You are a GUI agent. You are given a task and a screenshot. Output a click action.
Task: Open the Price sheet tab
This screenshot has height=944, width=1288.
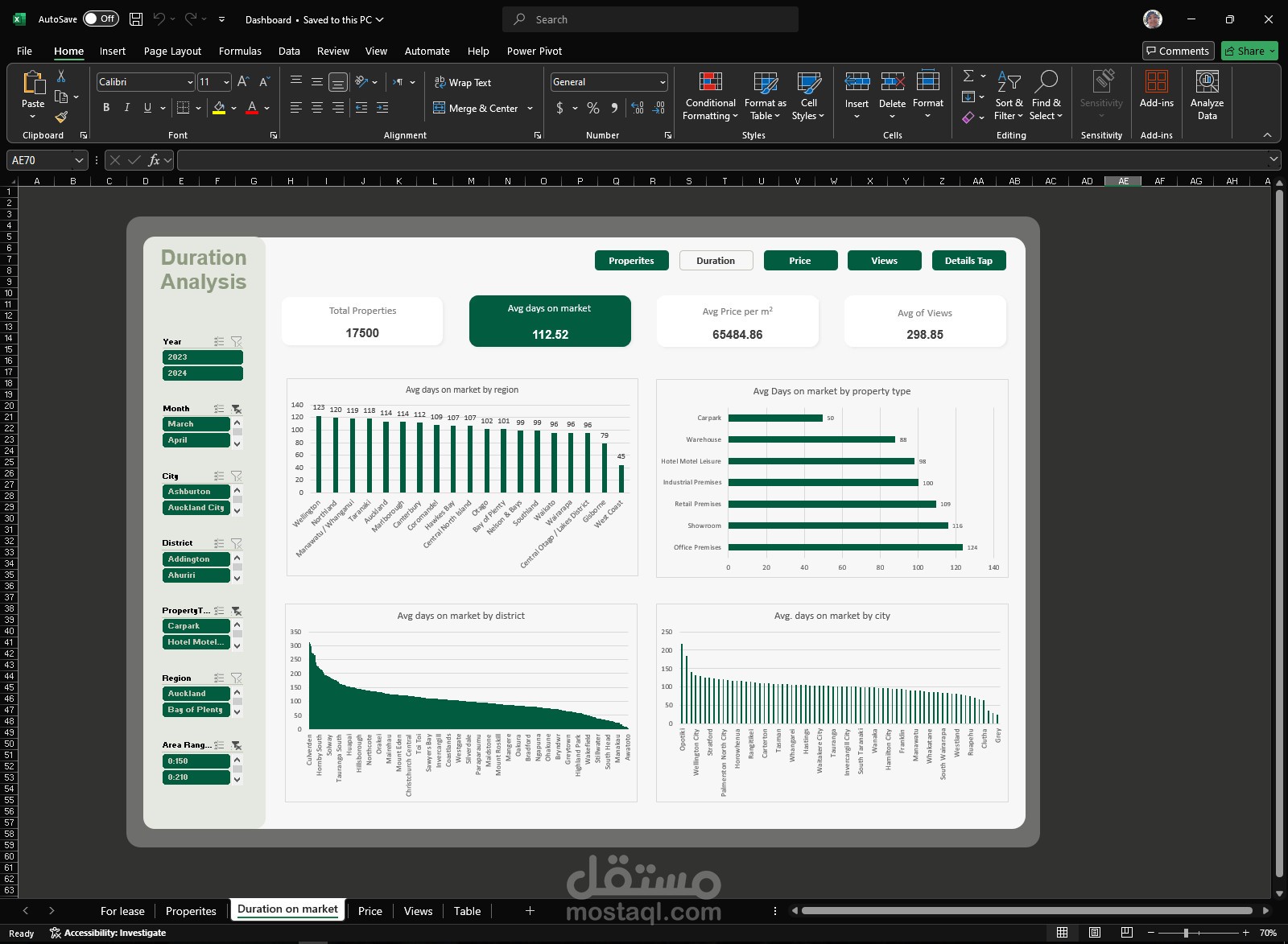click(x=369, y=910)
